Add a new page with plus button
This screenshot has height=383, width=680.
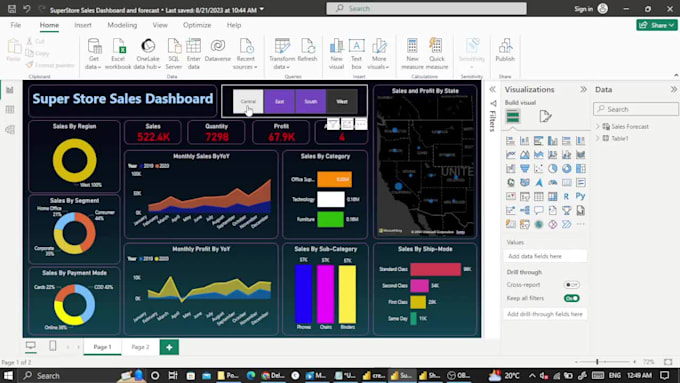click(x=169, y=347)
